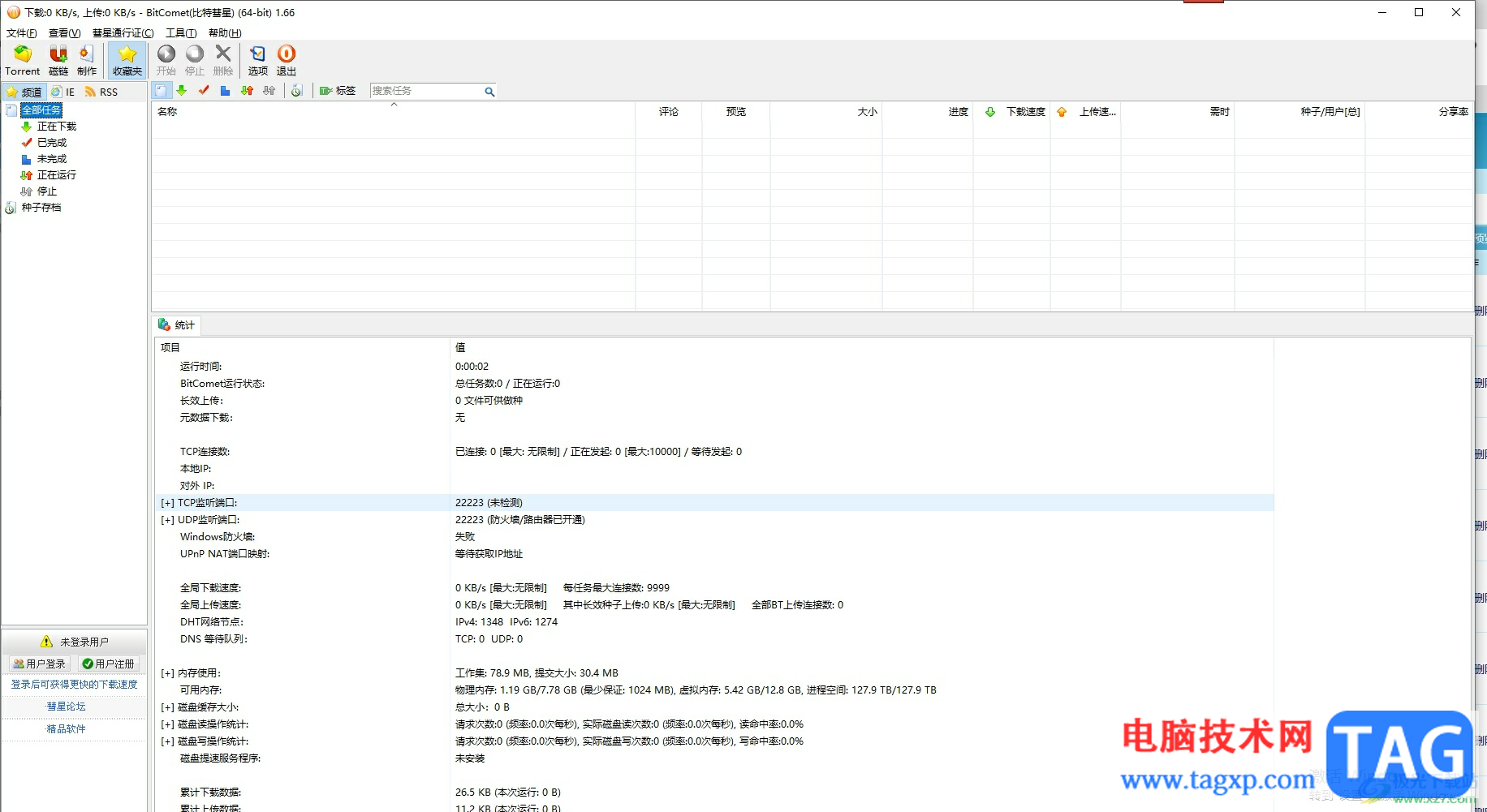Click the Start (开始) toolbar button

[166, 61]
